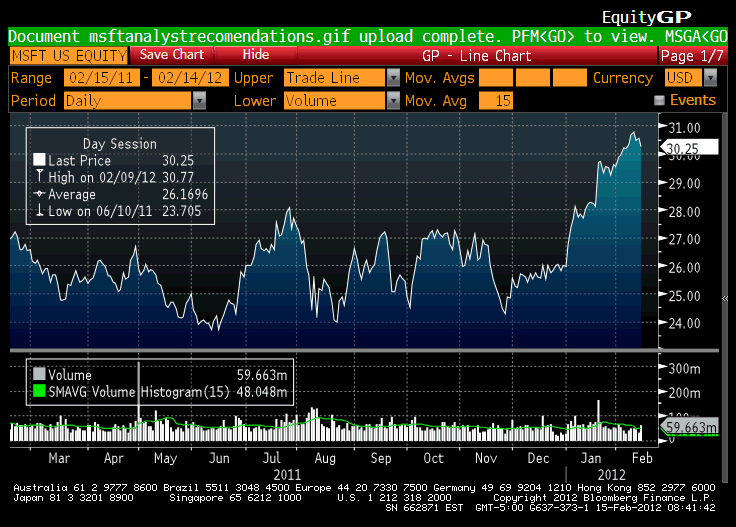Click the GP - Line Chart title bar
Viewport: 736px width, 527px height.
[477, 56]
